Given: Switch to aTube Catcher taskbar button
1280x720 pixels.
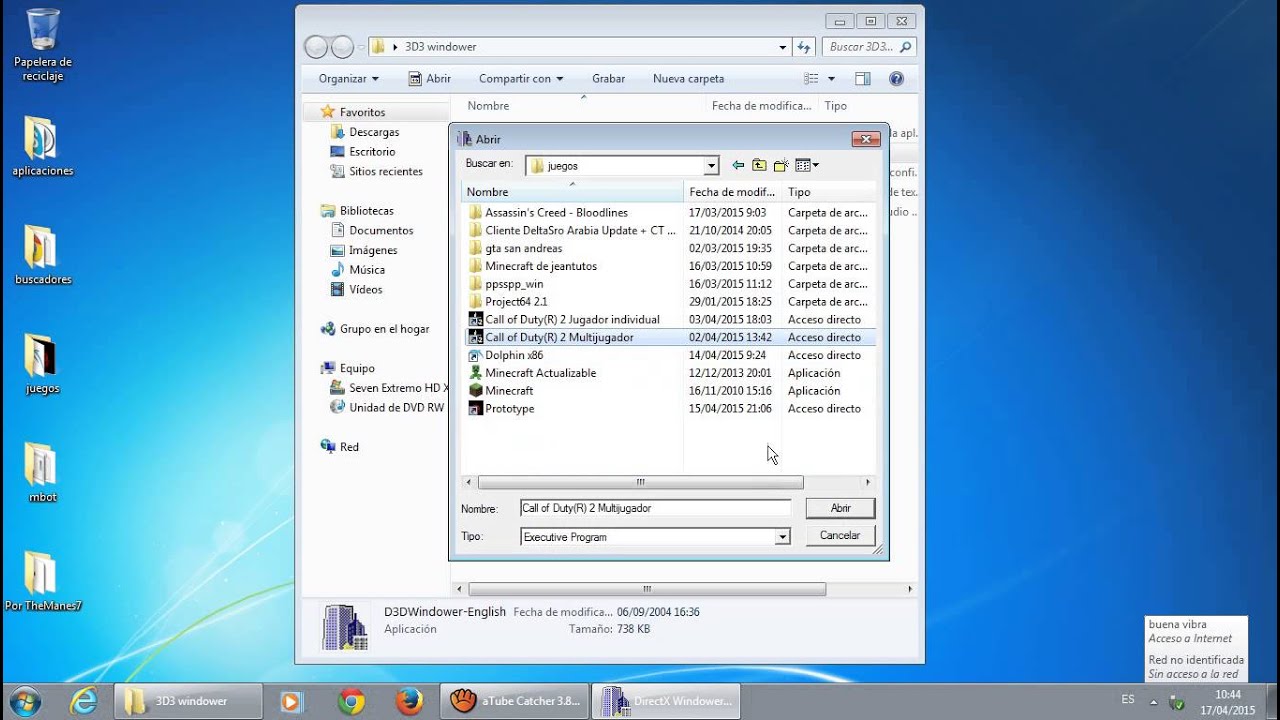Looking at the screenshot, I should (x=514, y=701).
